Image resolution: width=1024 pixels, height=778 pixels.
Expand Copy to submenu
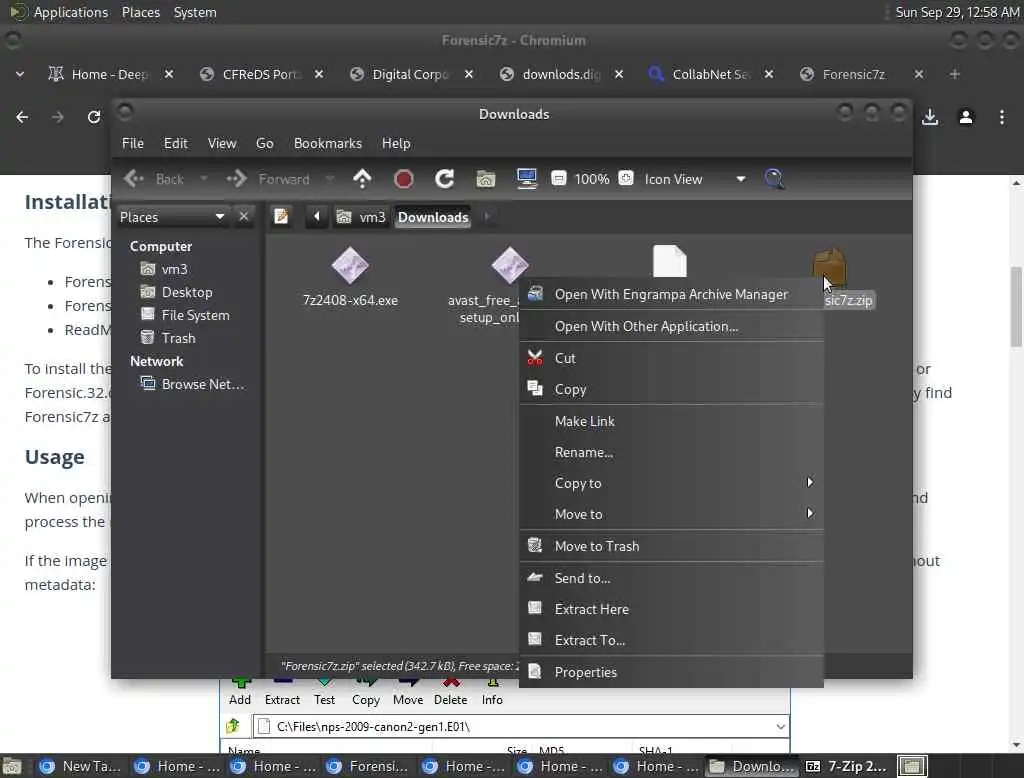[x=671, y=483]
